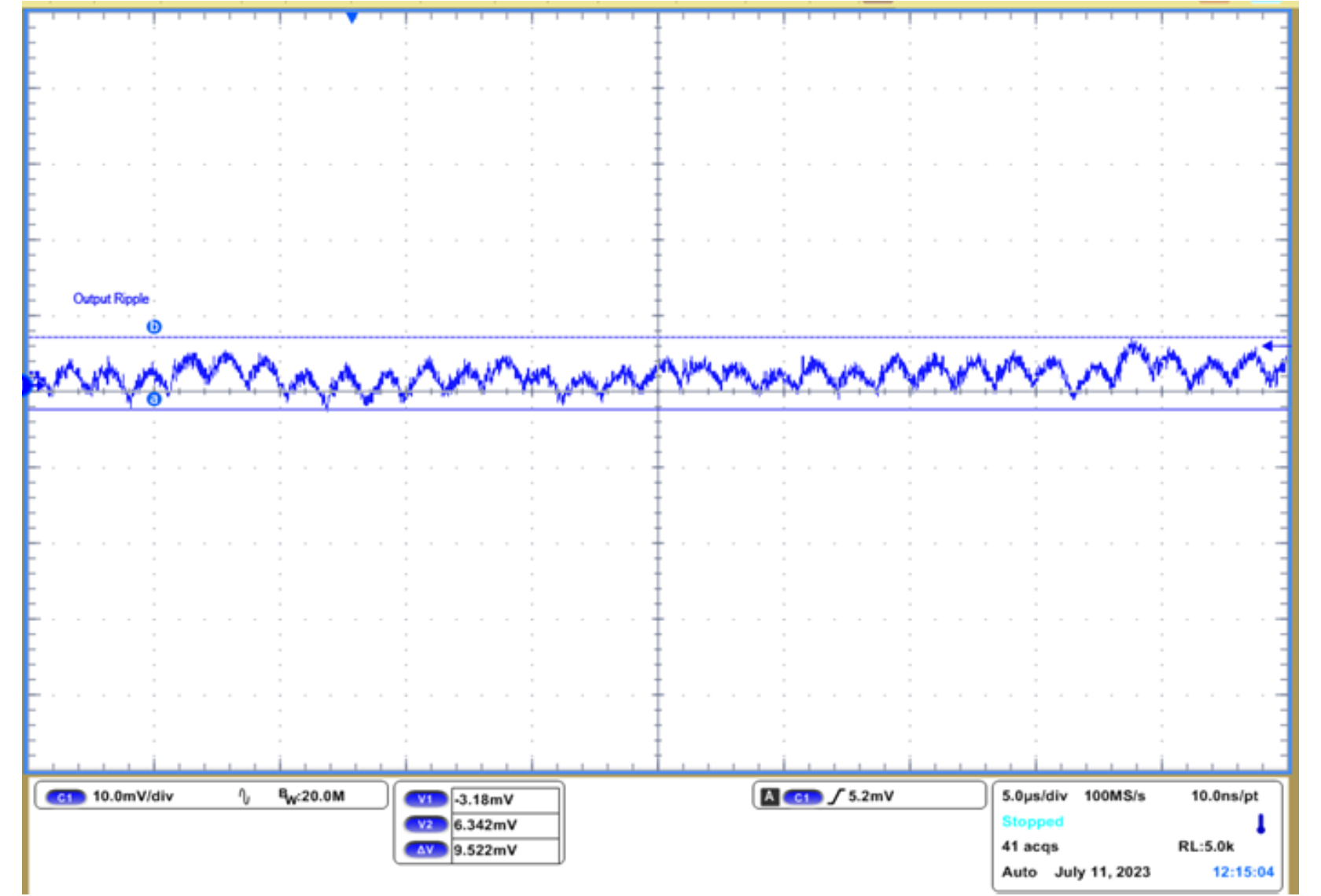Click the A trigger event badge
Image resolution: width=1321 pixels, height=896 pixels.
click(x=771, y=796)
